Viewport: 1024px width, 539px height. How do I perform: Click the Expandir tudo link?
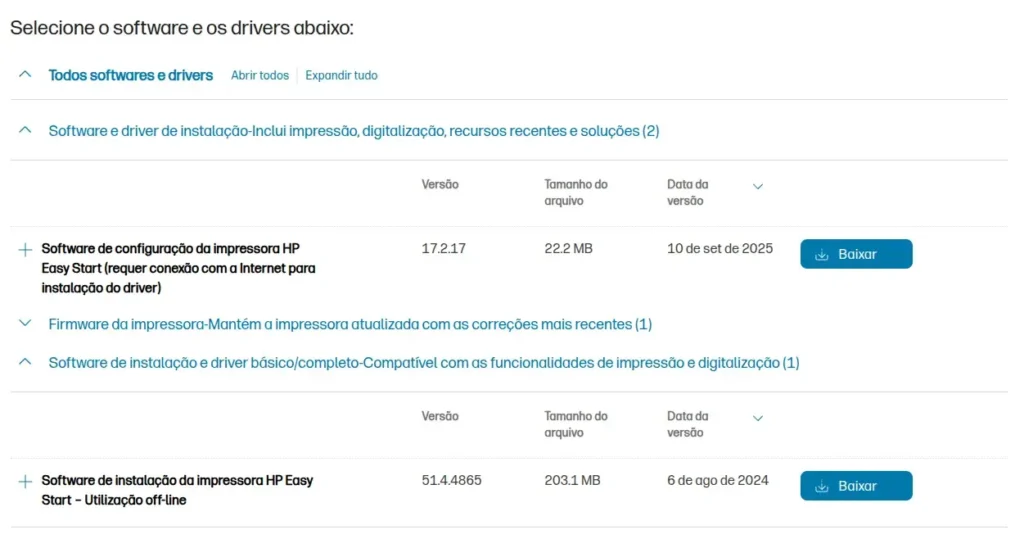pyautogui.click(x=341, y=75)
